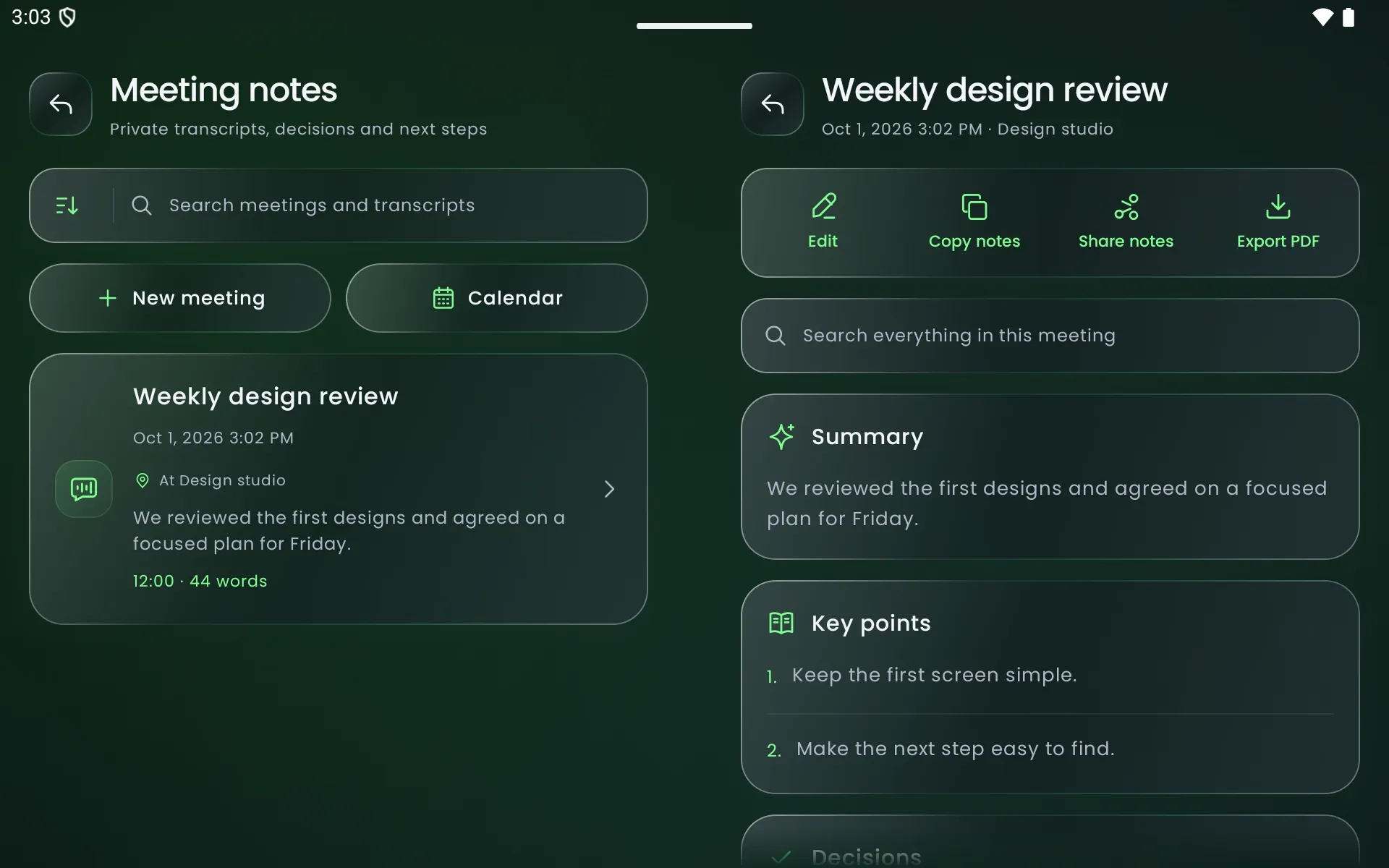Export the notes as PDF

tap(1278, 223)
